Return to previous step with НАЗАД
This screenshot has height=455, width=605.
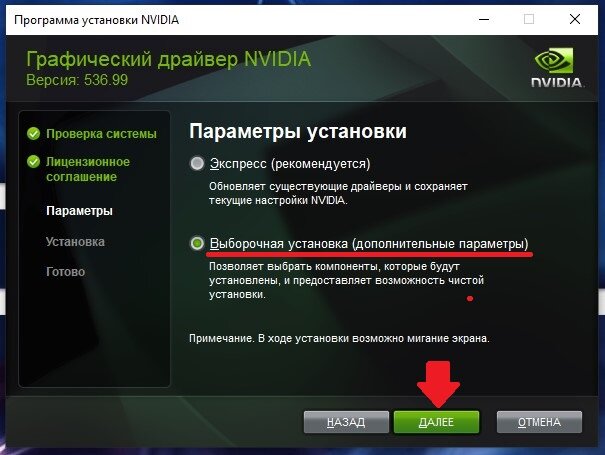(346, 422)
